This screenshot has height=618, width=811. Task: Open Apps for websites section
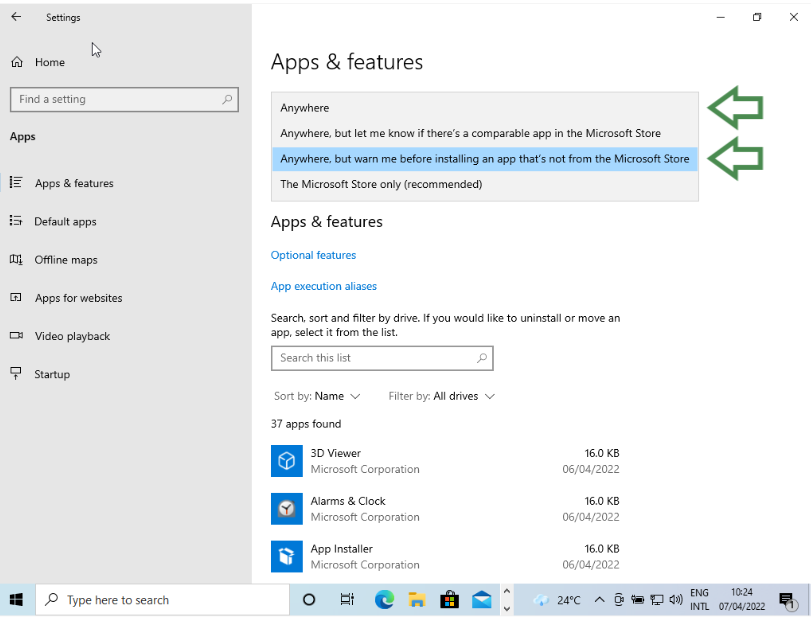(x=79, y=298)
